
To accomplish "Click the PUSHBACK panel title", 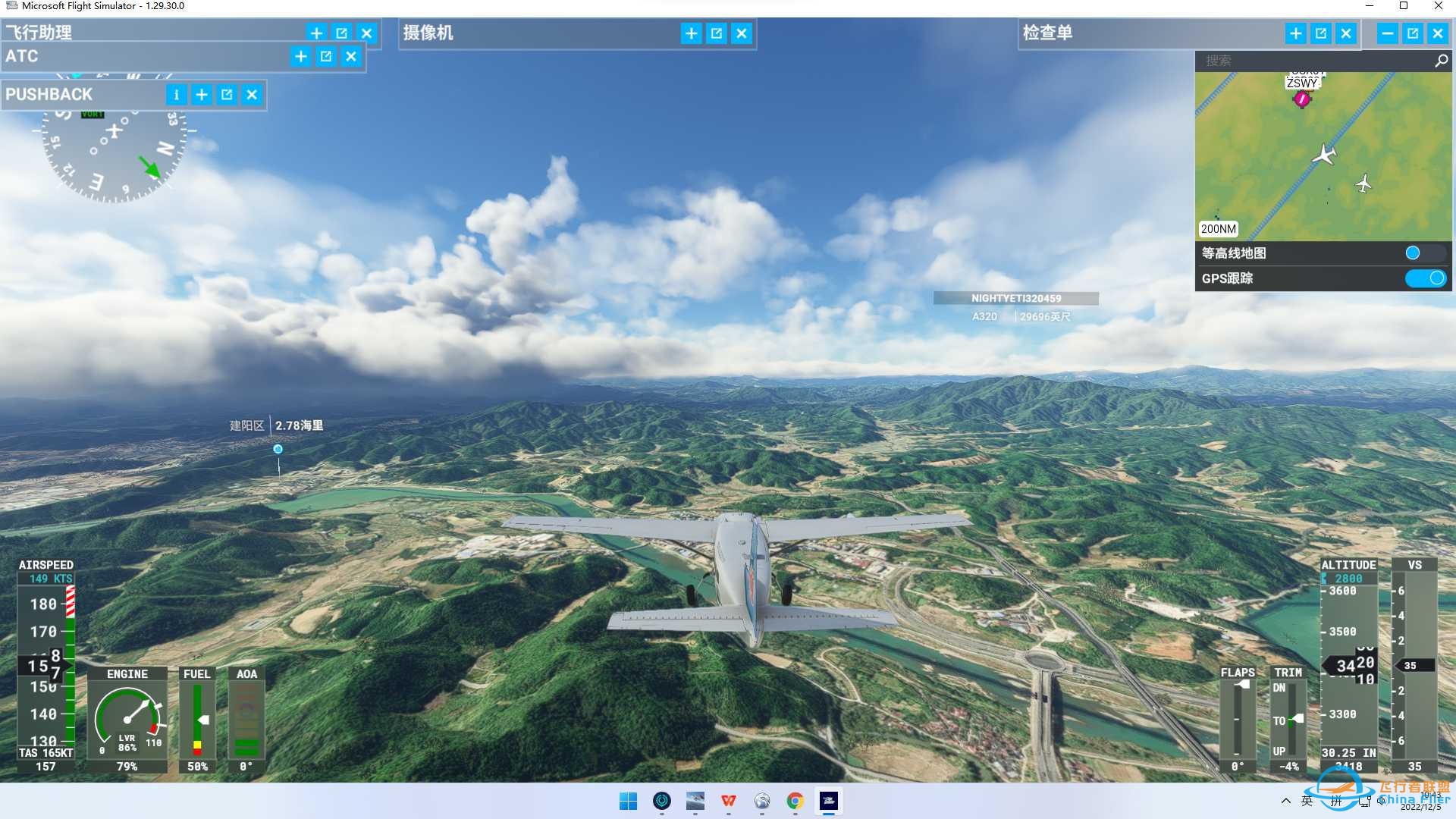I will pos(49,95).
